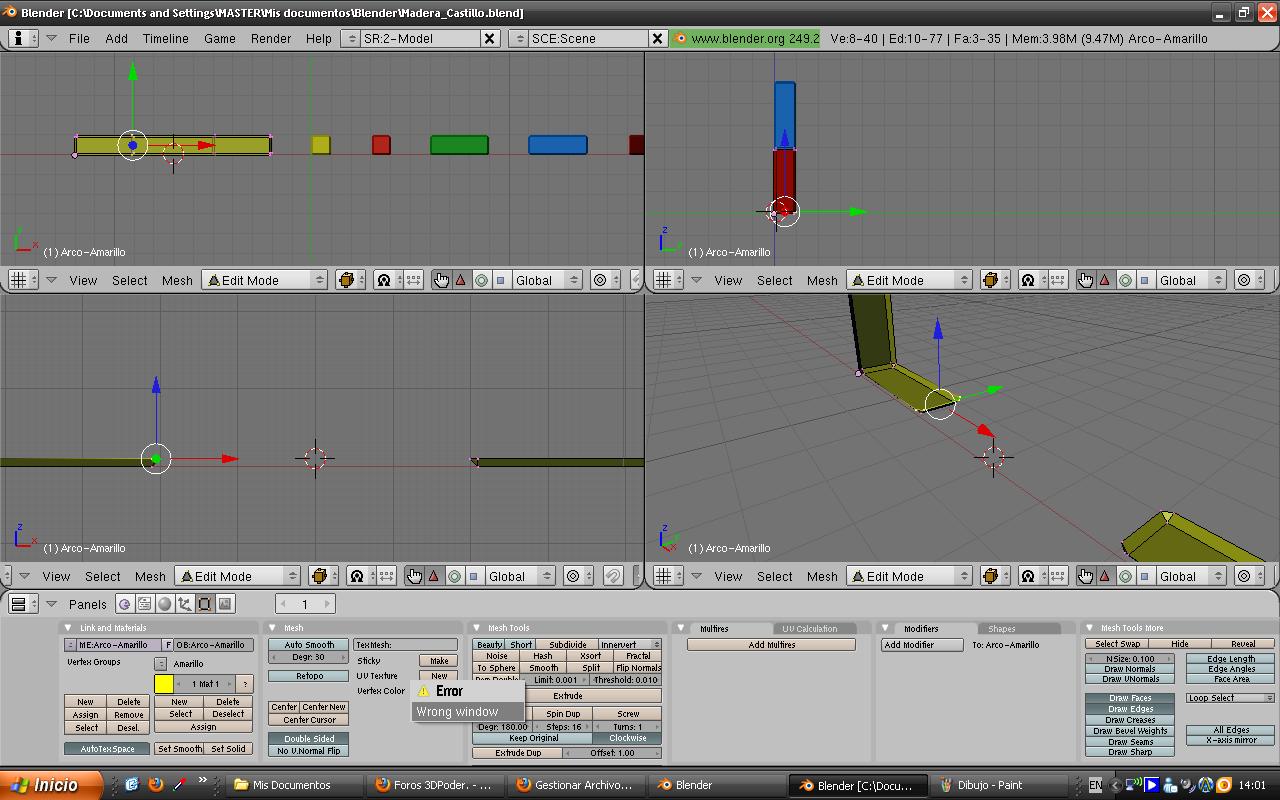This screenshot has height=800, width=1280.
Task: Toggle No V.Normal Flip option
Action: click(x=309, y=751)
